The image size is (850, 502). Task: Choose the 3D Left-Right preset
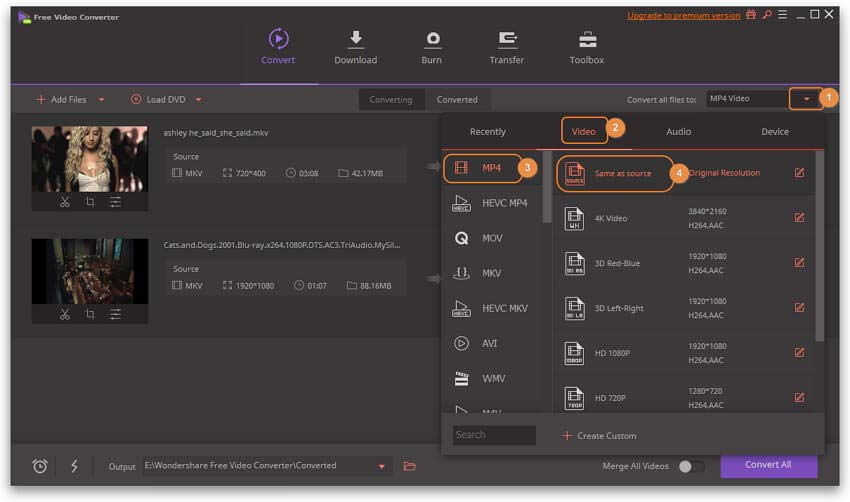tap(684, 308)
